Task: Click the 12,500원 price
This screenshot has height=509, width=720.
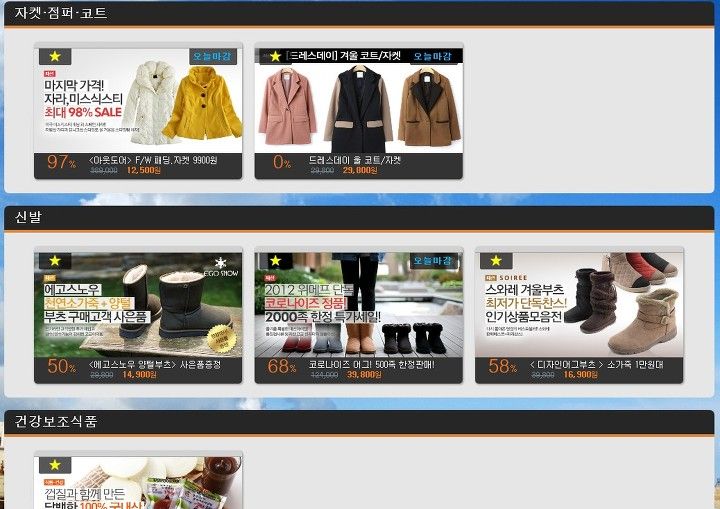Action: click(144, 170)
